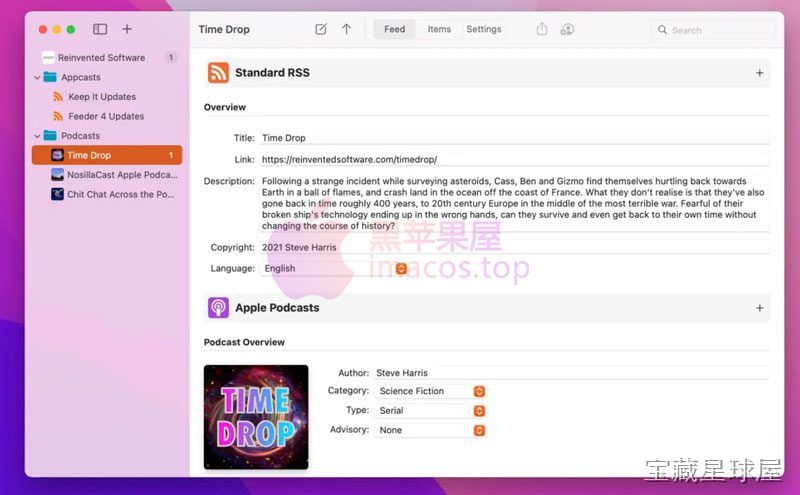
Task: Click the account sync icon in toolbar
Action: tap(567, 29)
